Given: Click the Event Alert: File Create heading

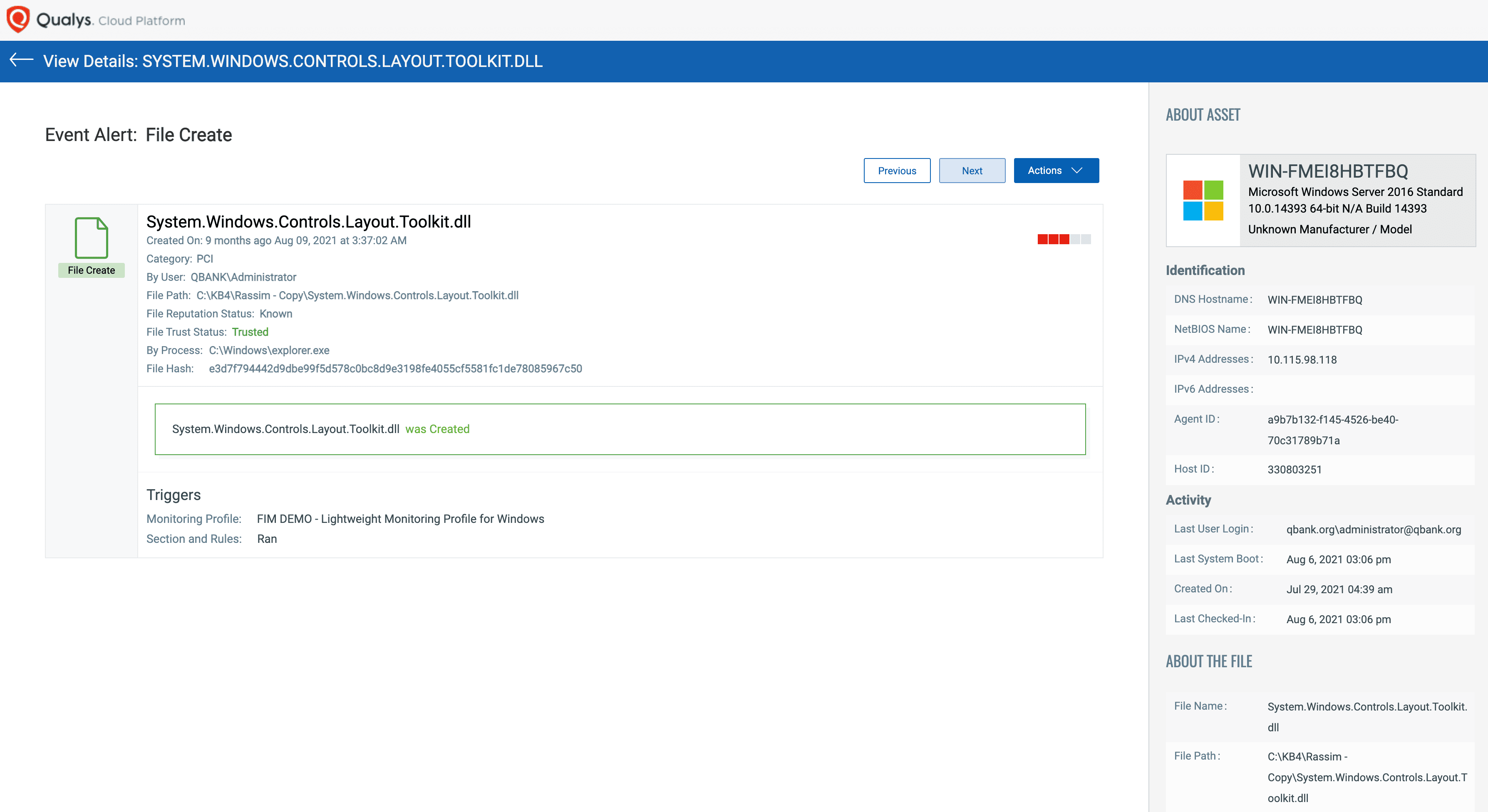Looking at the screenshot, I should tap(139, 134).
